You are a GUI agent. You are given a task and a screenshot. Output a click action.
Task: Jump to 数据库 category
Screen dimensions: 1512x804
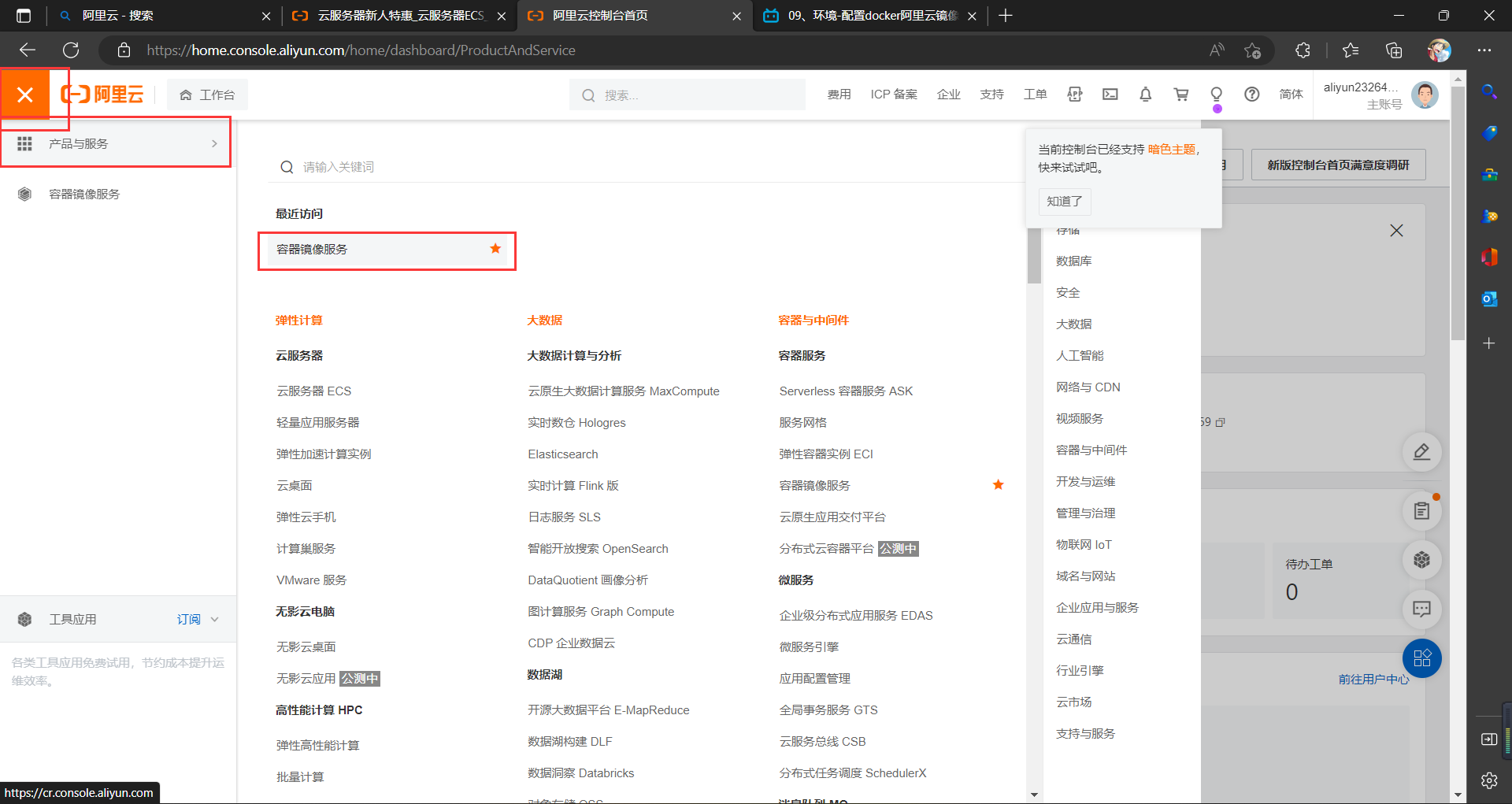pos(1073,261)
